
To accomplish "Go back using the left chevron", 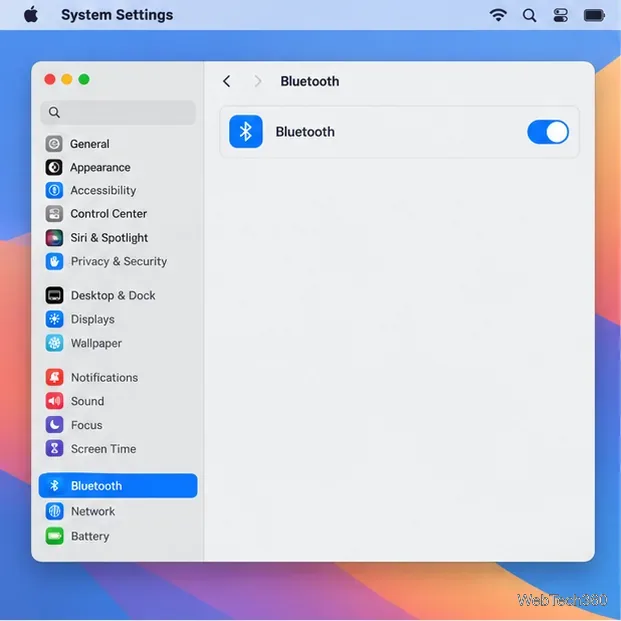I will point(227,81).
